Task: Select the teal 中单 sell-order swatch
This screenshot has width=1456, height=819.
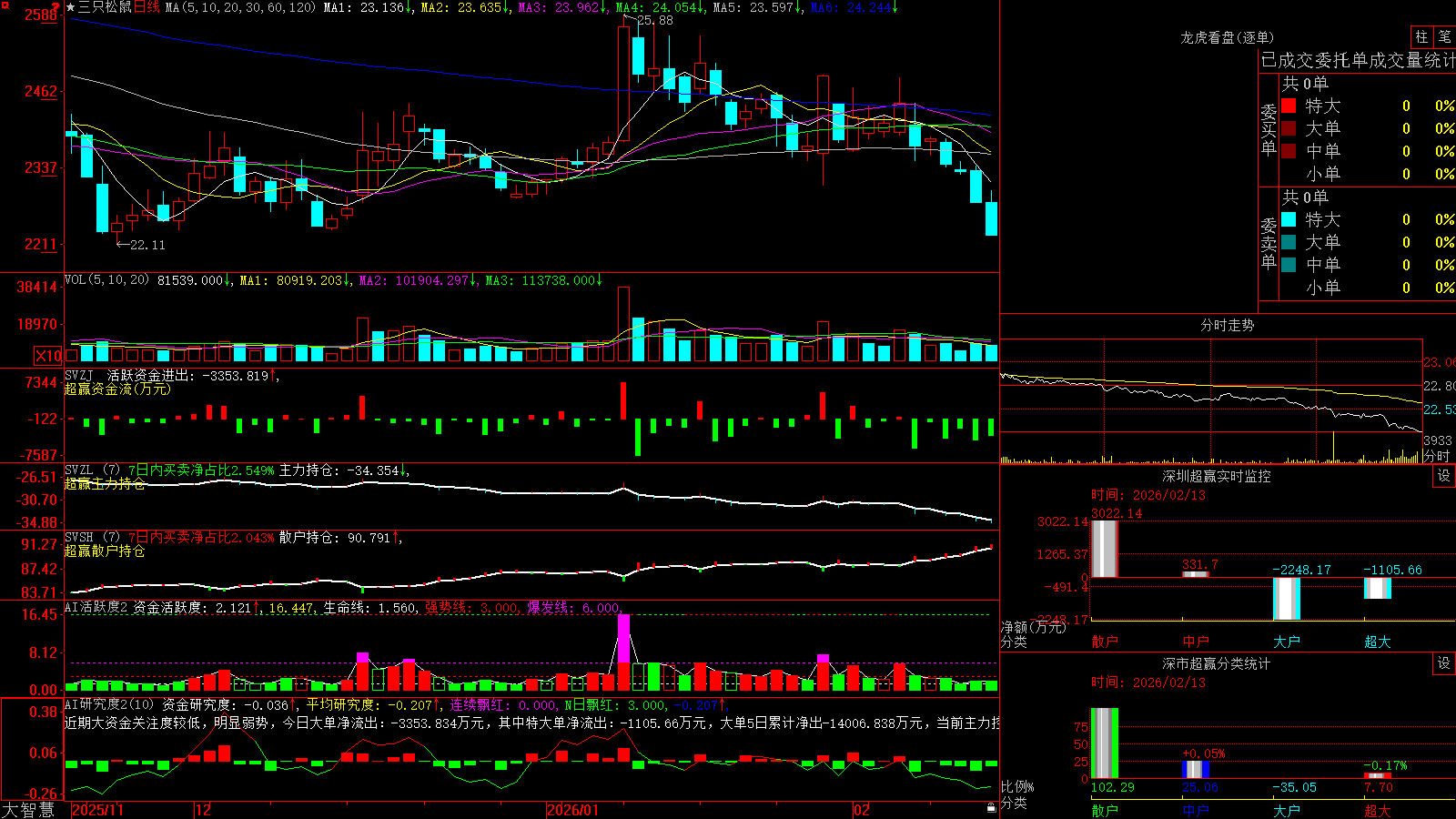Action: point(1289,265)
